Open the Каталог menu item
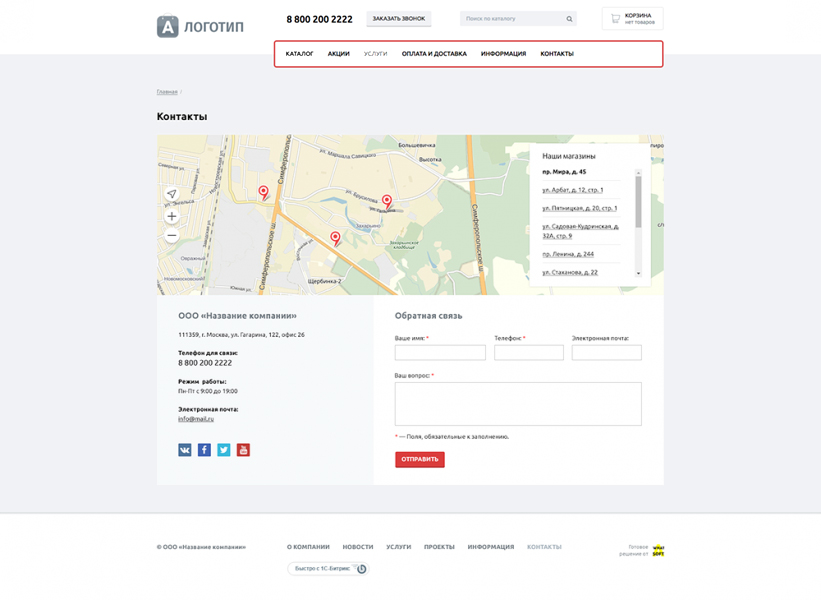821x600 pixels. coord(299,54)
